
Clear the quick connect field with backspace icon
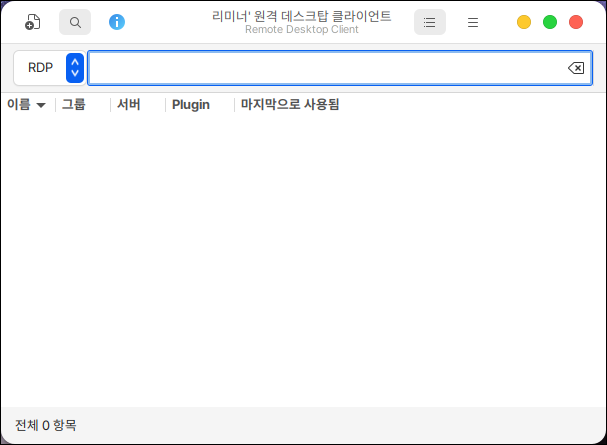pyautogui.click(x=576, y=68)
